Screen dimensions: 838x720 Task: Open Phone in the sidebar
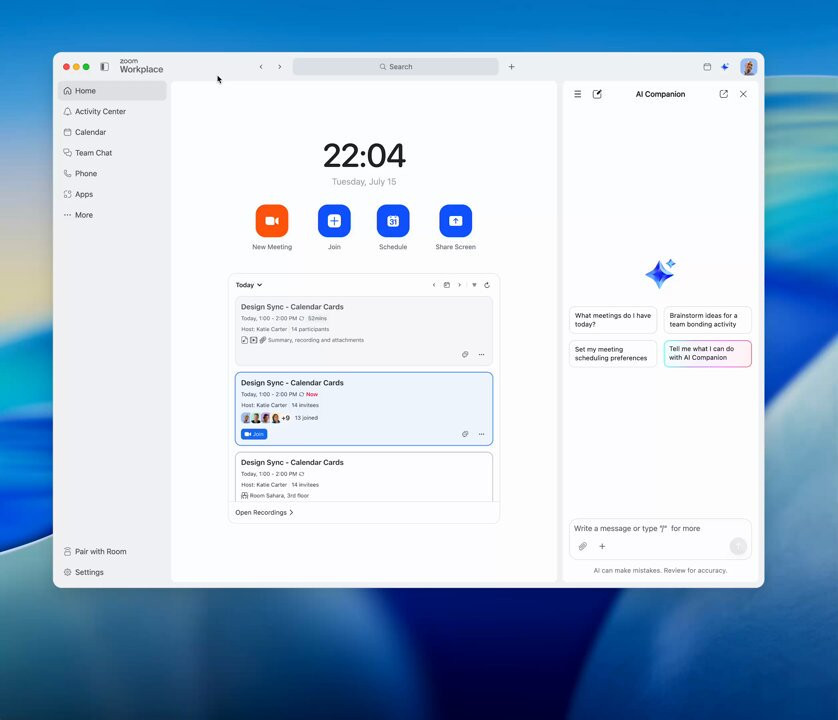tap(112, 173)
